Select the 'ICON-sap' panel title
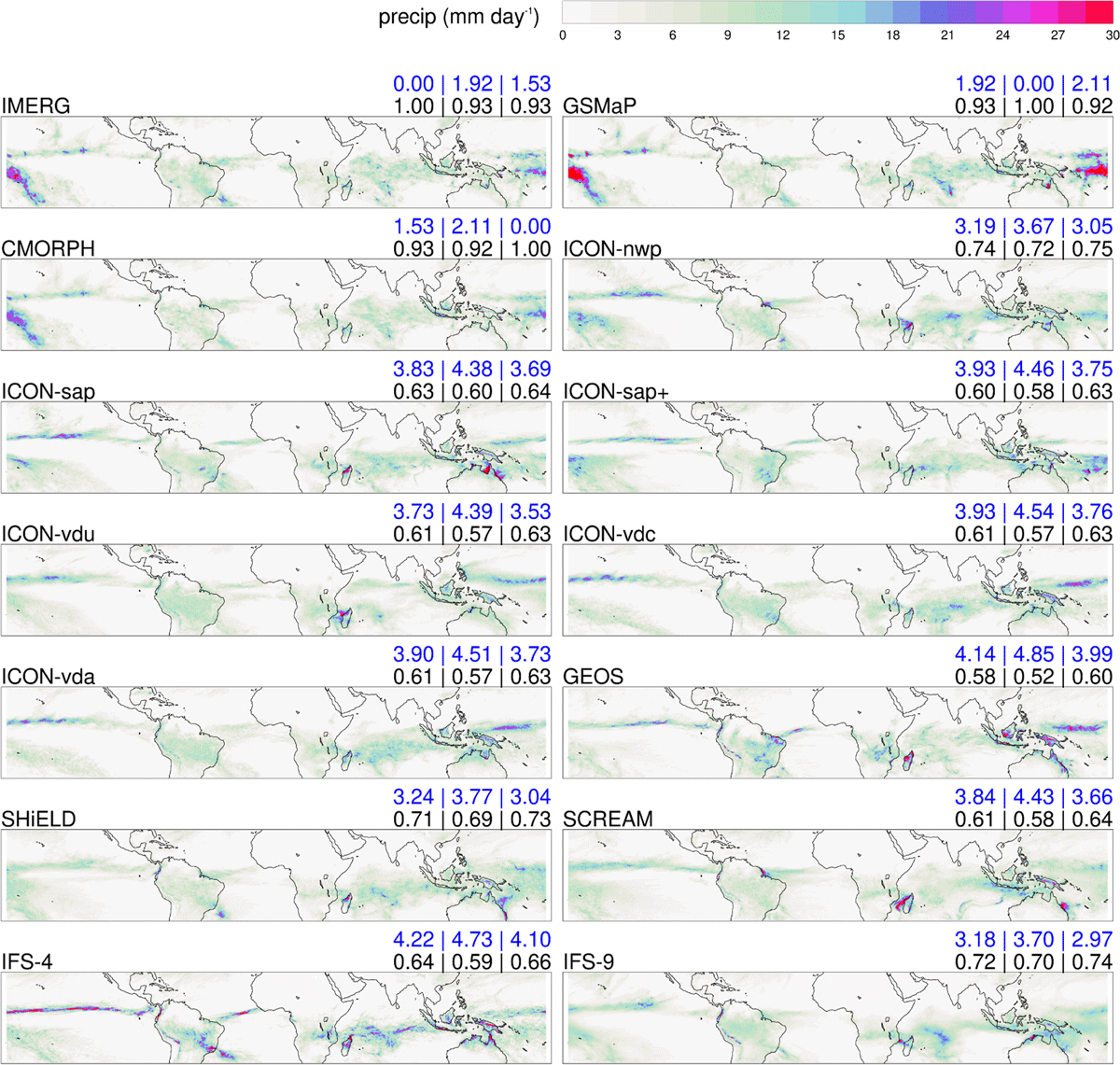This screenshot has height=1065, width=1120. pos(49,392)
